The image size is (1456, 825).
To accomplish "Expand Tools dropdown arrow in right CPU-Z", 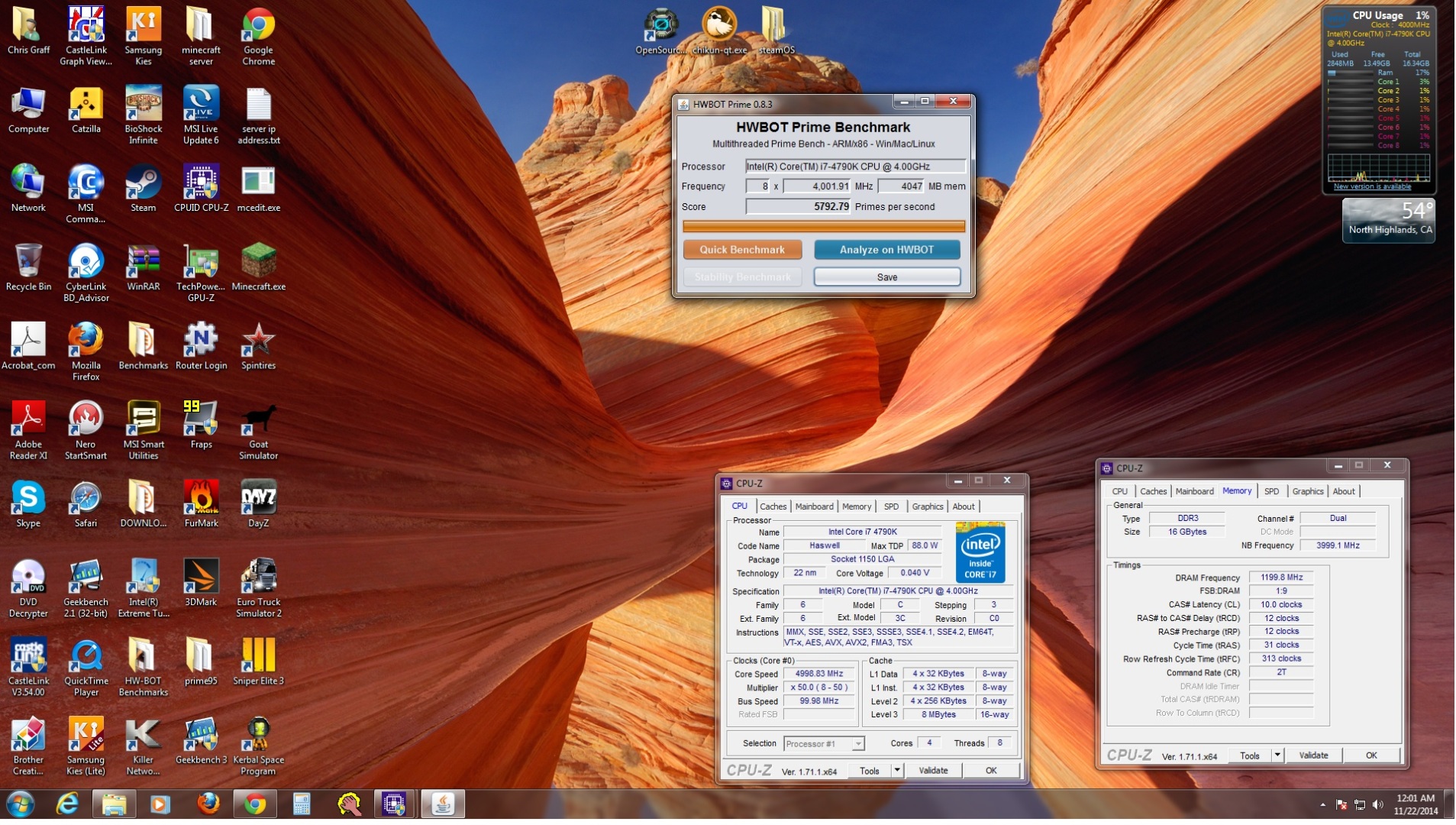I will pyautogui.click(x=1277, y=756).
